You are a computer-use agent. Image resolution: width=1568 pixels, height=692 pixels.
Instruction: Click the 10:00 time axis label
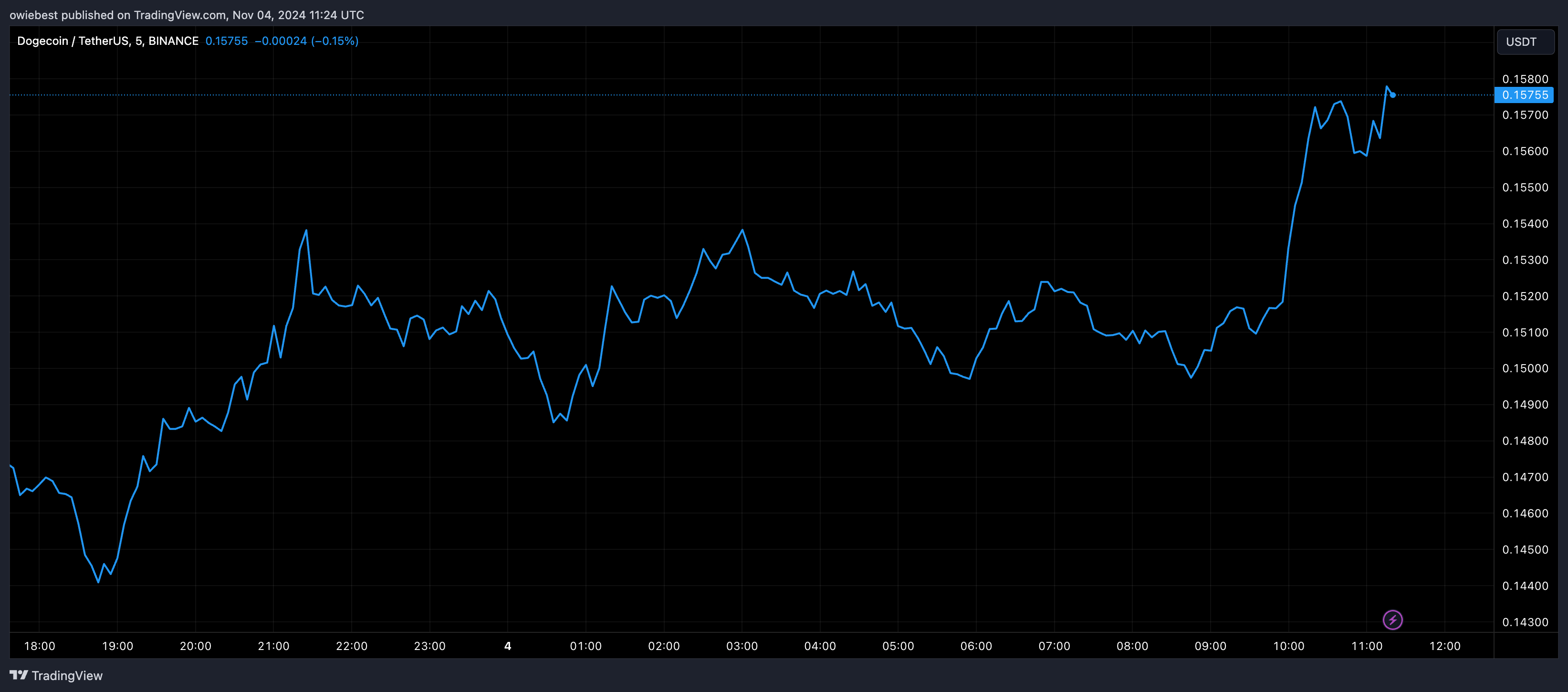click(x=1288, y=646)
